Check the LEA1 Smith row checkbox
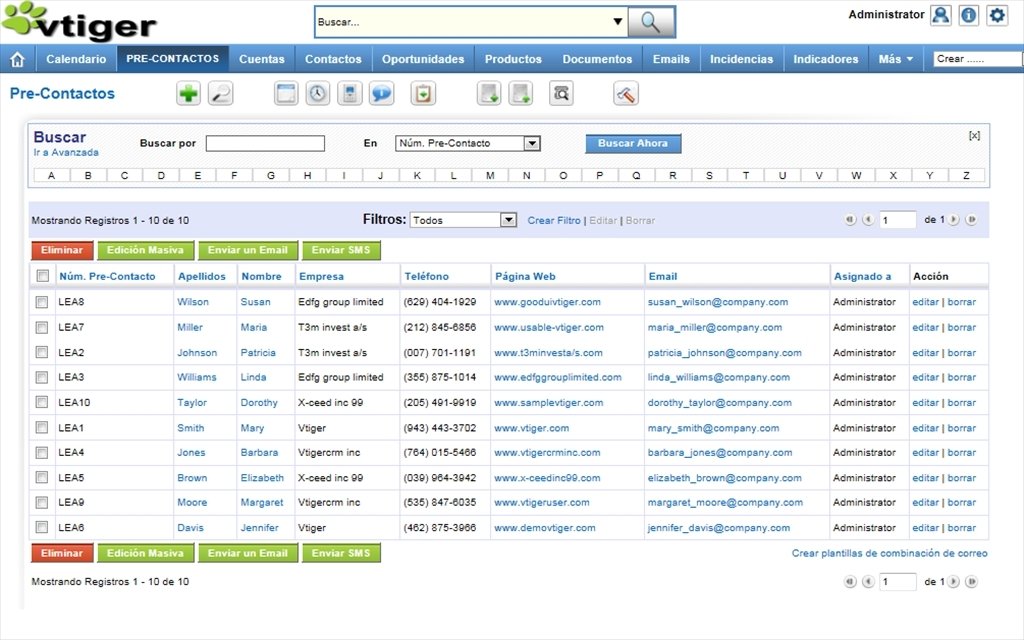This screenshot has width=1024, height=640. coord(42,427)
